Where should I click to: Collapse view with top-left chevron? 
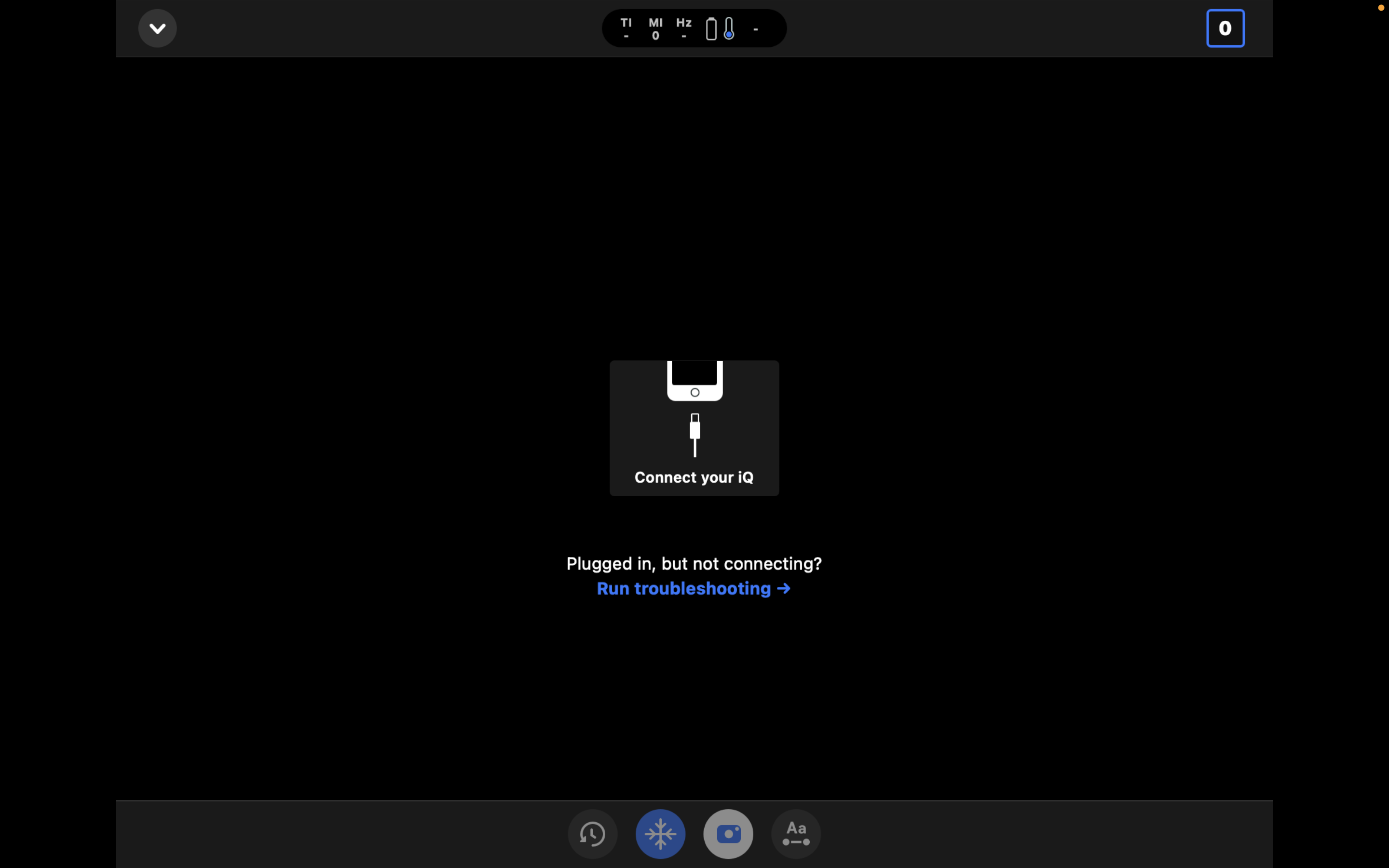(x=157, y=28)
